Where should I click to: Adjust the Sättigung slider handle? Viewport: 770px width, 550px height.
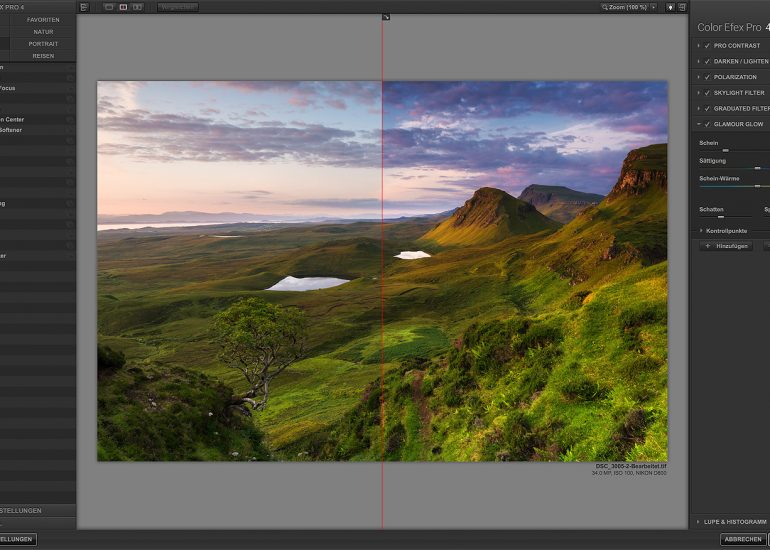click(x=757, y=168)
